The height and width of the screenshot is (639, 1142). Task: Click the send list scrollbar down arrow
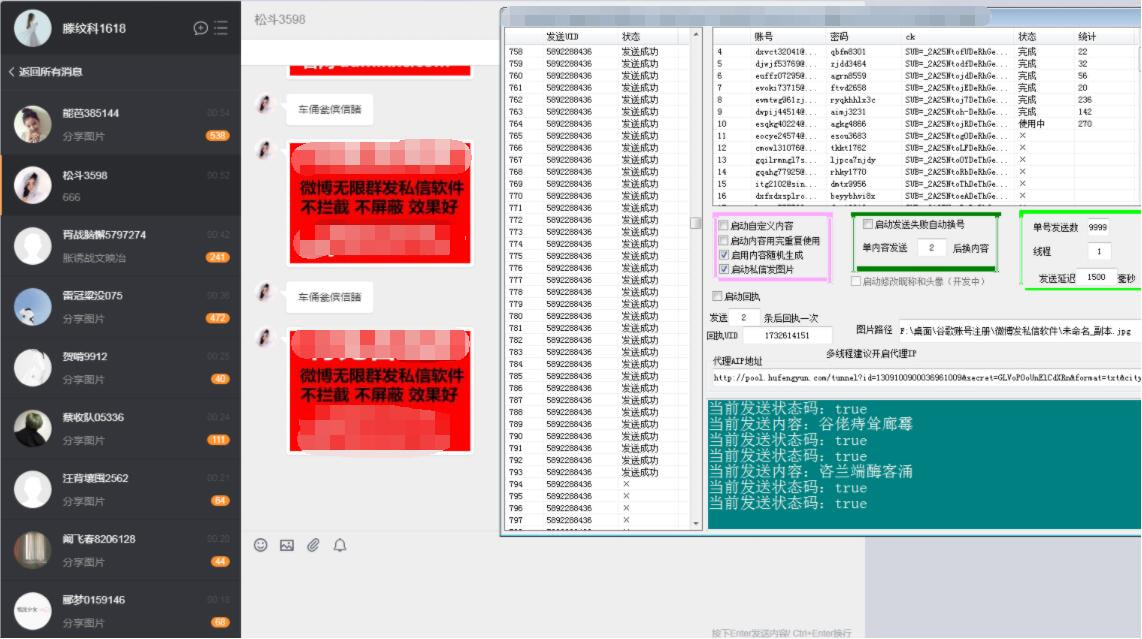[696, 523]
